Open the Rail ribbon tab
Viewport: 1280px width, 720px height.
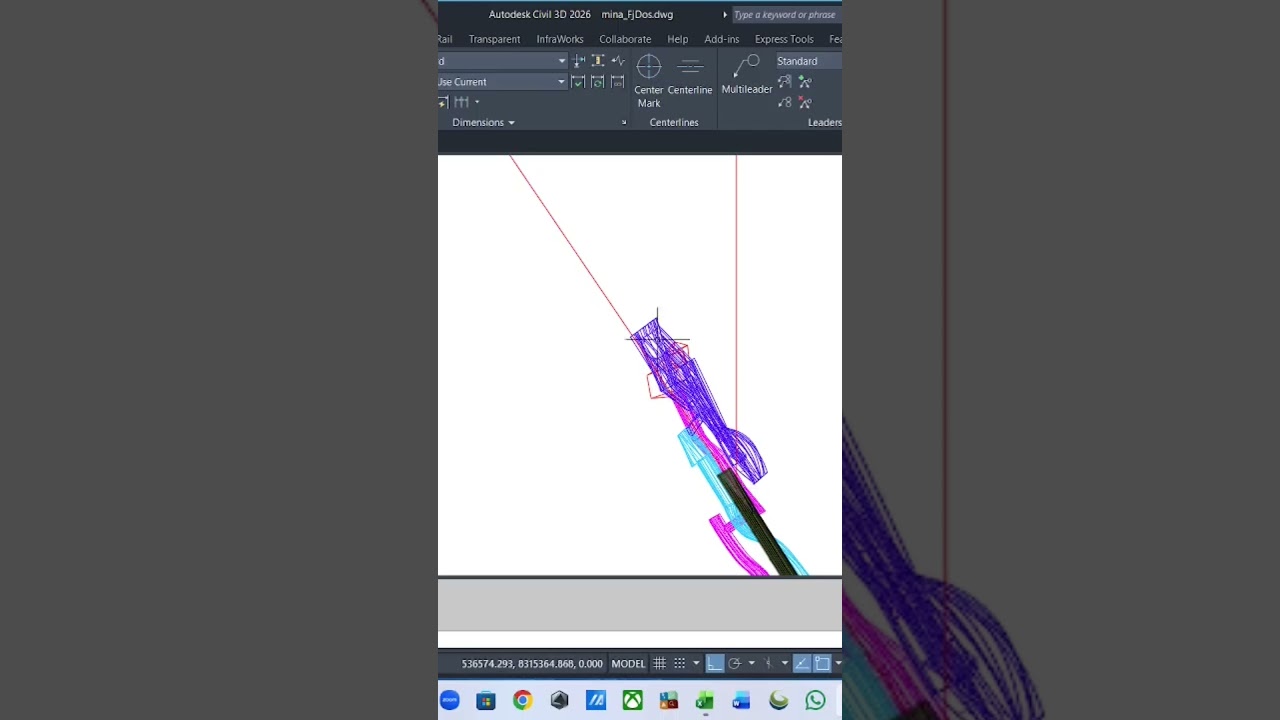(x=445, y=39)
